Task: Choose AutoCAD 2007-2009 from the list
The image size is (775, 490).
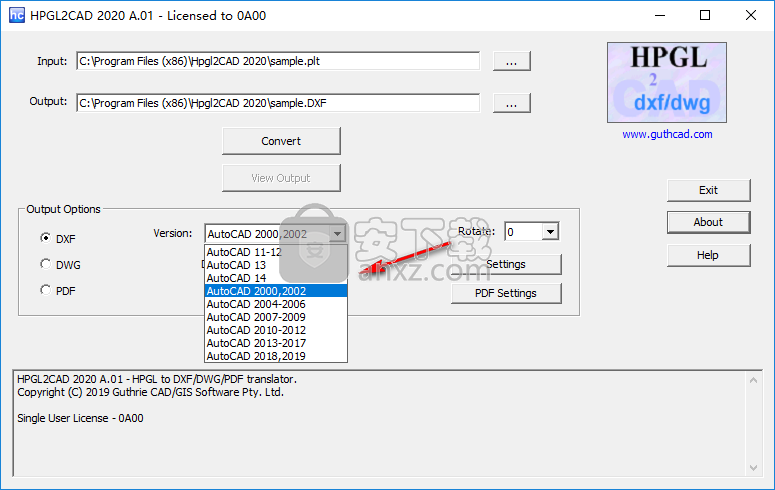Action: pos(276,317)
